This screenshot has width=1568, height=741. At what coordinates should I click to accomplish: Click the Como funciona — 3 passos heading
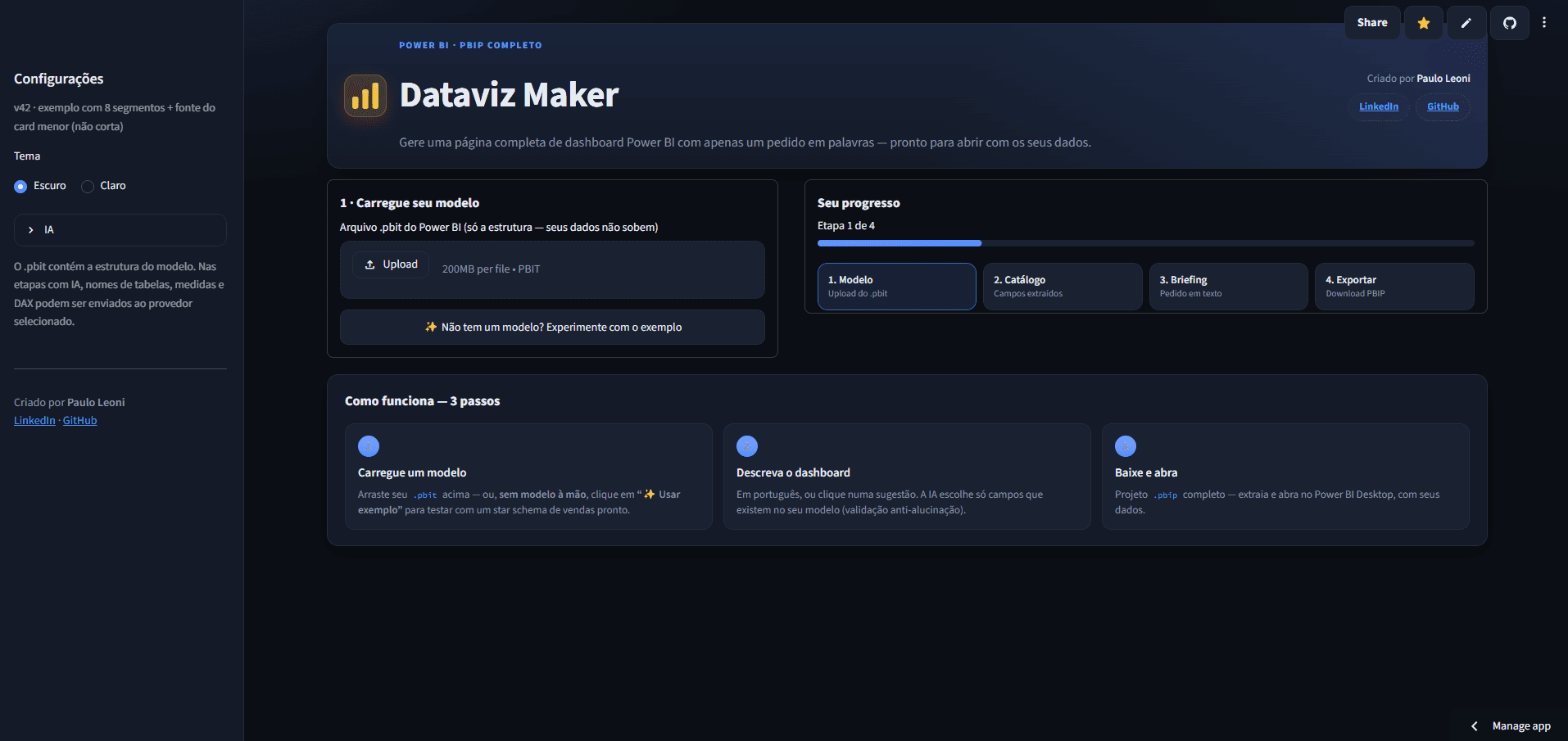pyautogui.click(x=422, y=401)
